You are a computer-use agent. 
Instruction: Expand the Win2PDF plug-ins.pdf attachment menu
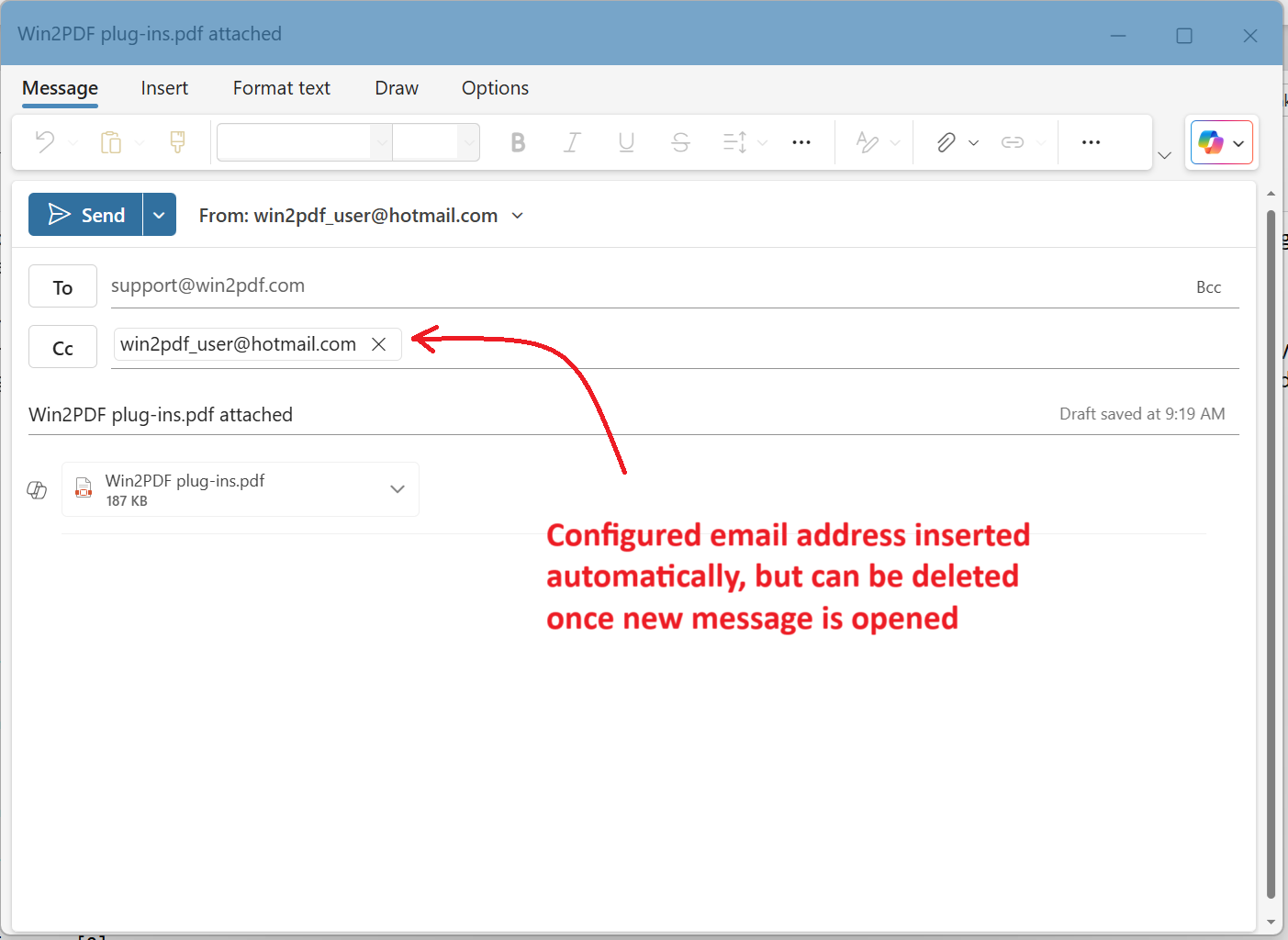click(398, 489)
